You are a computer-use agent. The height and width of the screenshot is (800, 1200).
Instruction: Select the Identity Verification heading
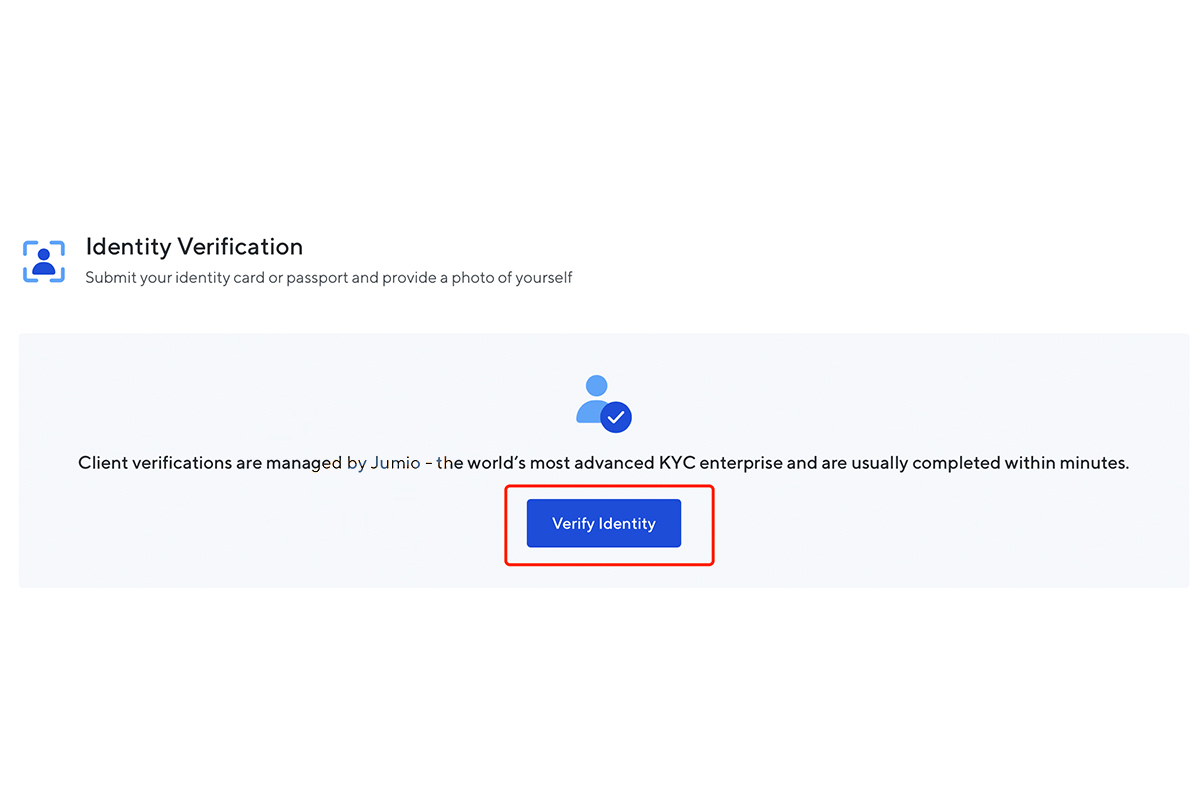click(x=194, y=246)
